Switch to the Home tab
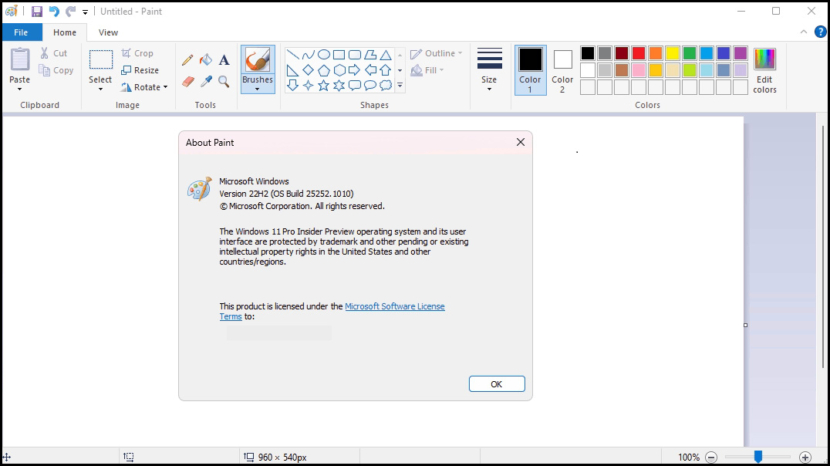 click(x=65, y=32)
